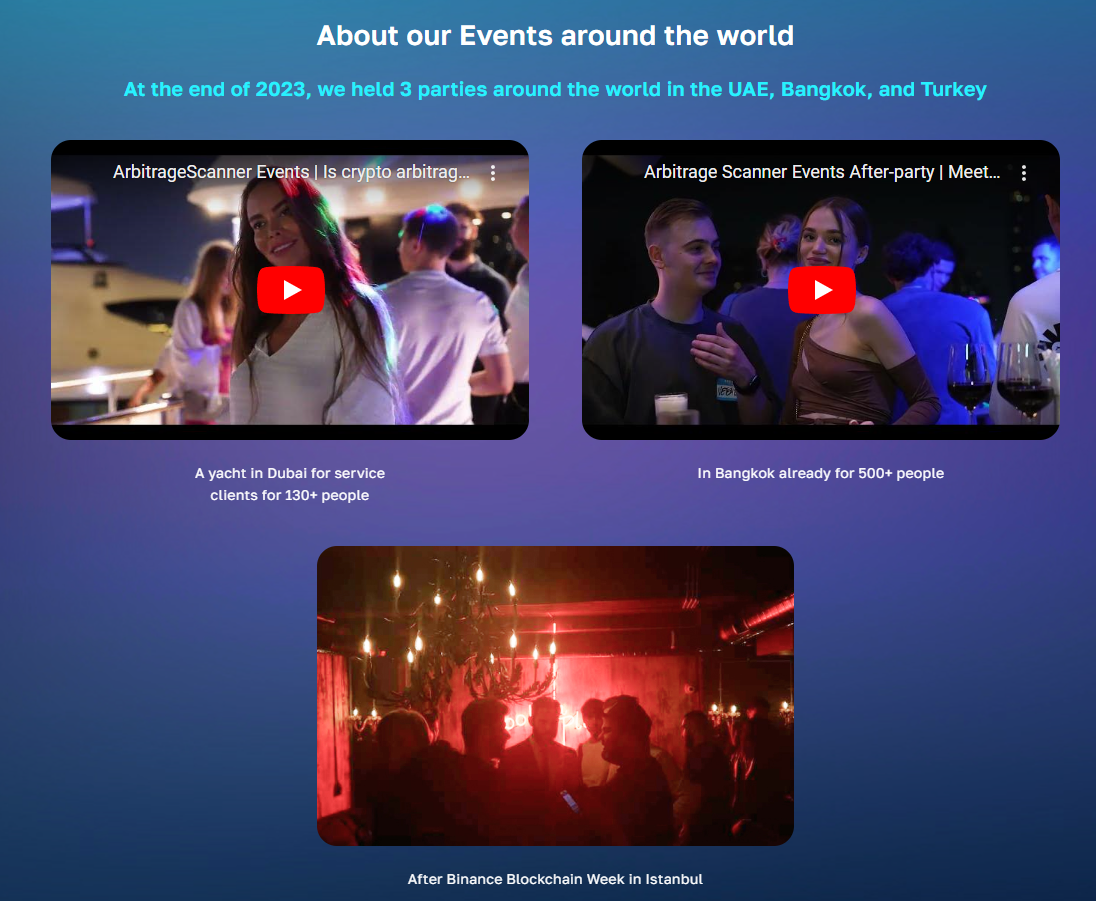Viewport: 1096px width, 901px height.
Task: Open the 'Is crypto arbitrag...' video title link
Action: pyautogui.click(x=291, y=172)
